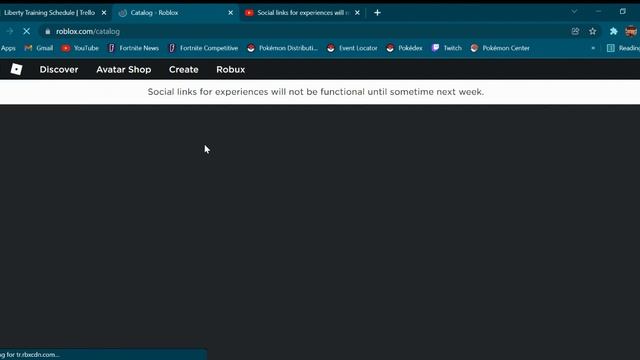The height and width of the screenshot is (360, 640).
Task: Open the Pokémon Center bookmark
Action: click(x=500, y=48)
